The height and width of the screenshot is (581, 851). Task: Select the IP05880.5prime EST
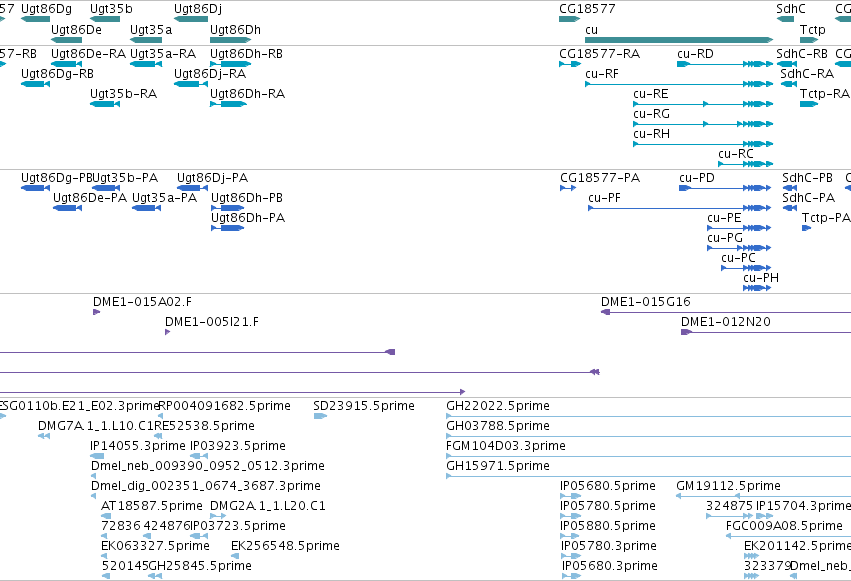tap(570, 536)
